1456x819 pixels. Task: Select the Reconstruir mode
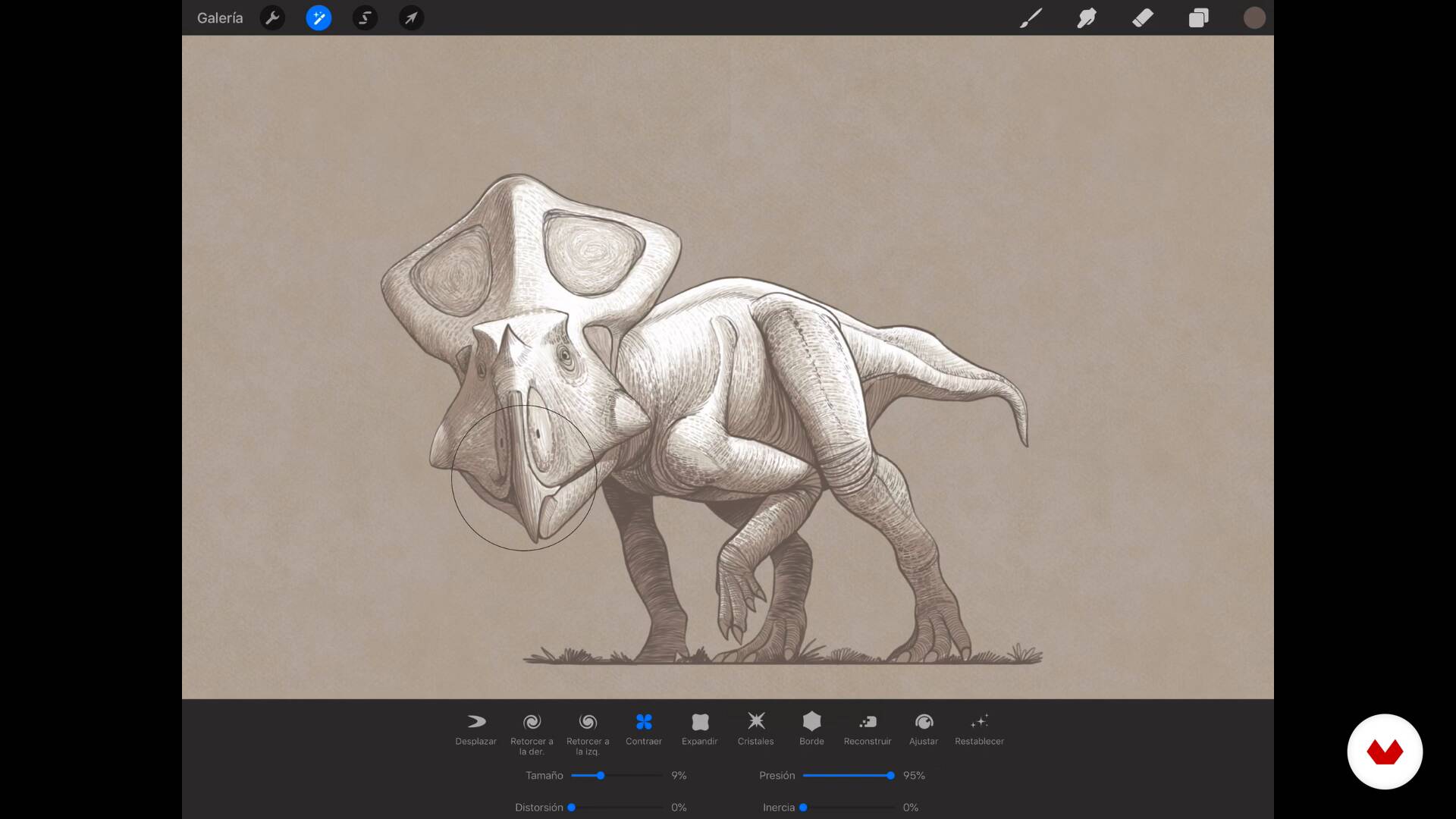(868, 730)
